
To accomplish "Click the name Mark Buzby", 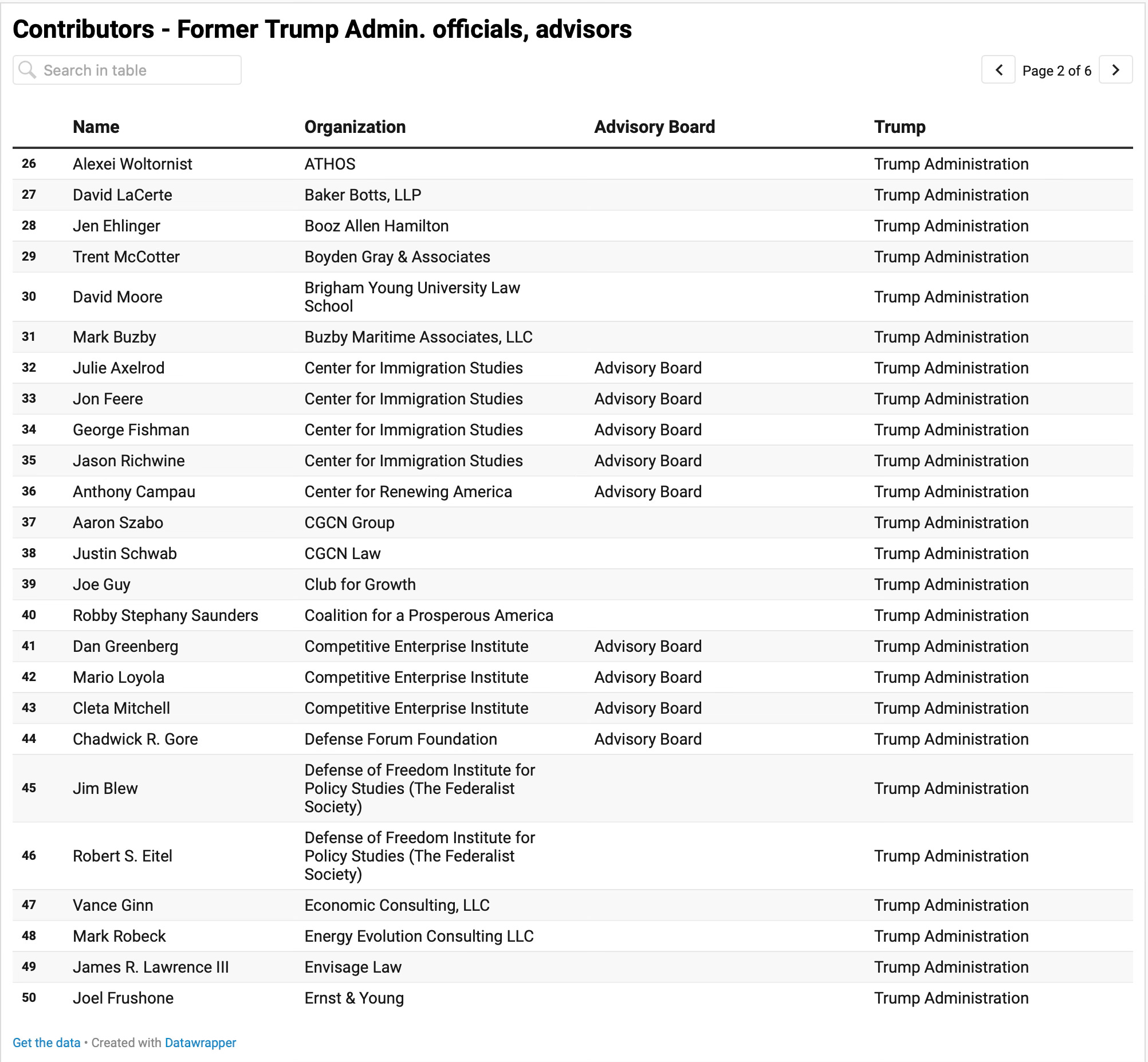I will point(115,337).
